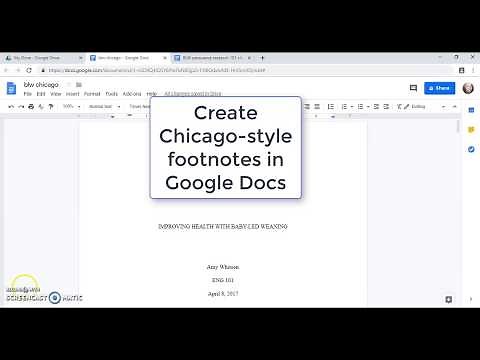Open the View menu
This screenshot has height=360, width=480.
point(56,94)
